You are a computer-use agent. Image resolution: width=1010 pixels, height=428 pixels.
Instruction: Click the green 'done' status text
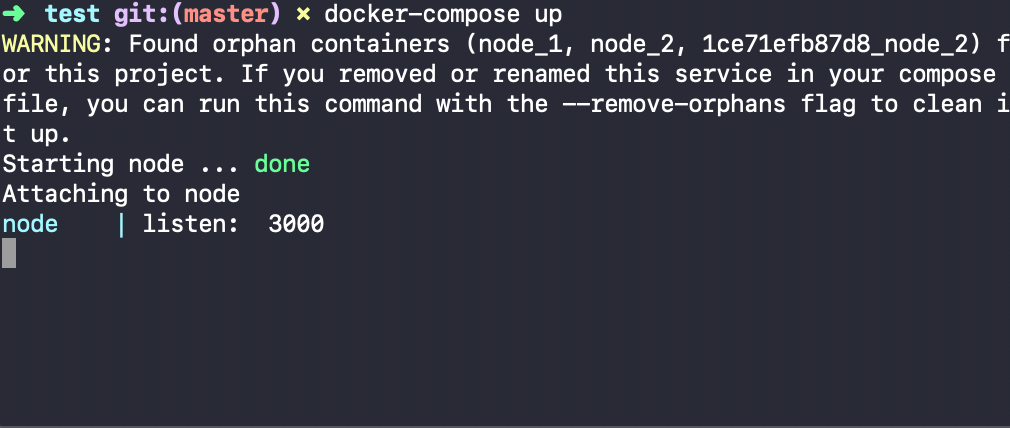click(282, 164)
